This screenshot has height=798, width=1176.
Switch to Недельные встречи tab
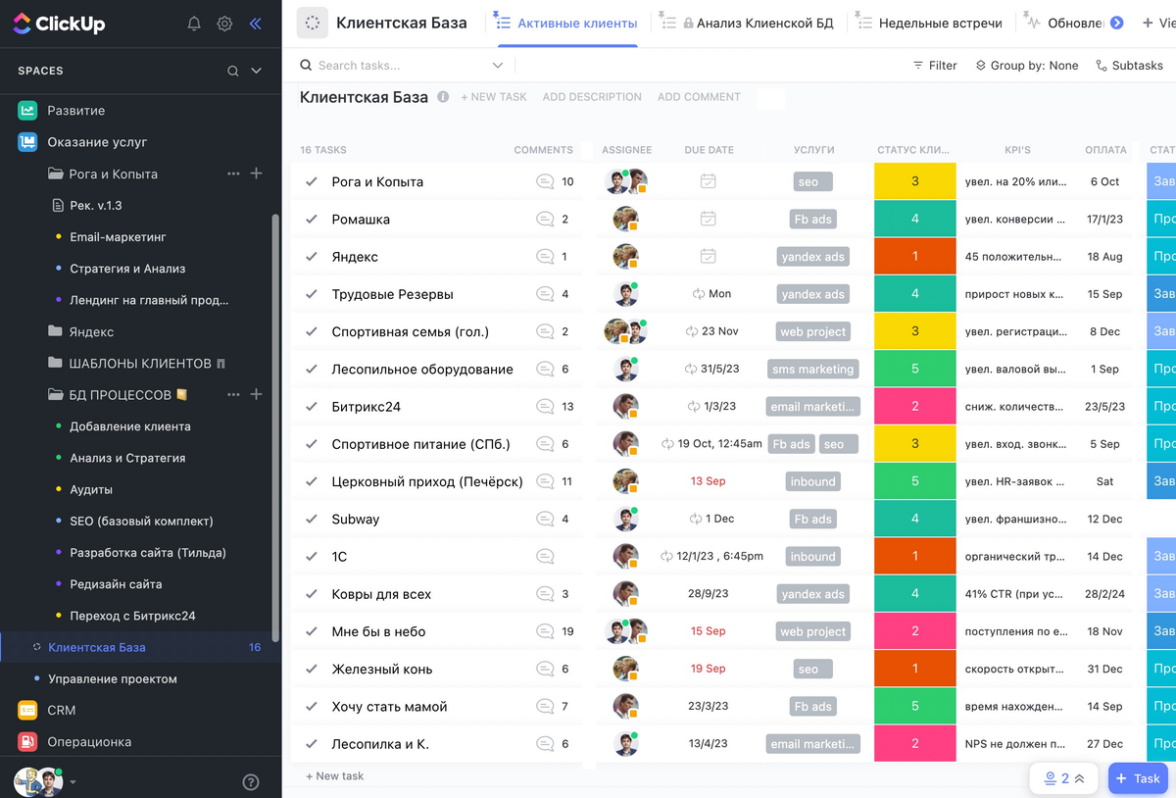coord(930,23)
